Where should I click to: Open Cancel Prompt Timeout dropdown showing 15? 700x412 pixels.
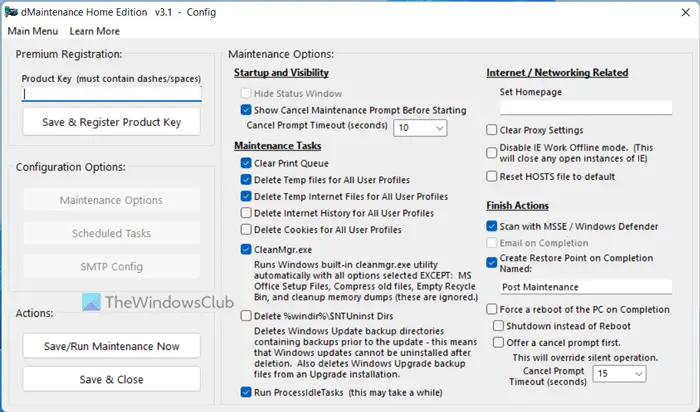[x=619, y=374]
